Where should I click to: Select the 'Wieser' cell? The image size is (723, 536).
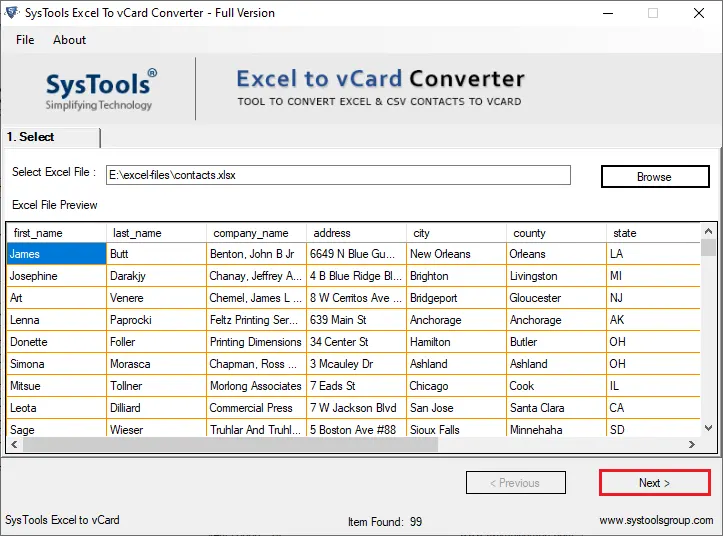point(156,429)
